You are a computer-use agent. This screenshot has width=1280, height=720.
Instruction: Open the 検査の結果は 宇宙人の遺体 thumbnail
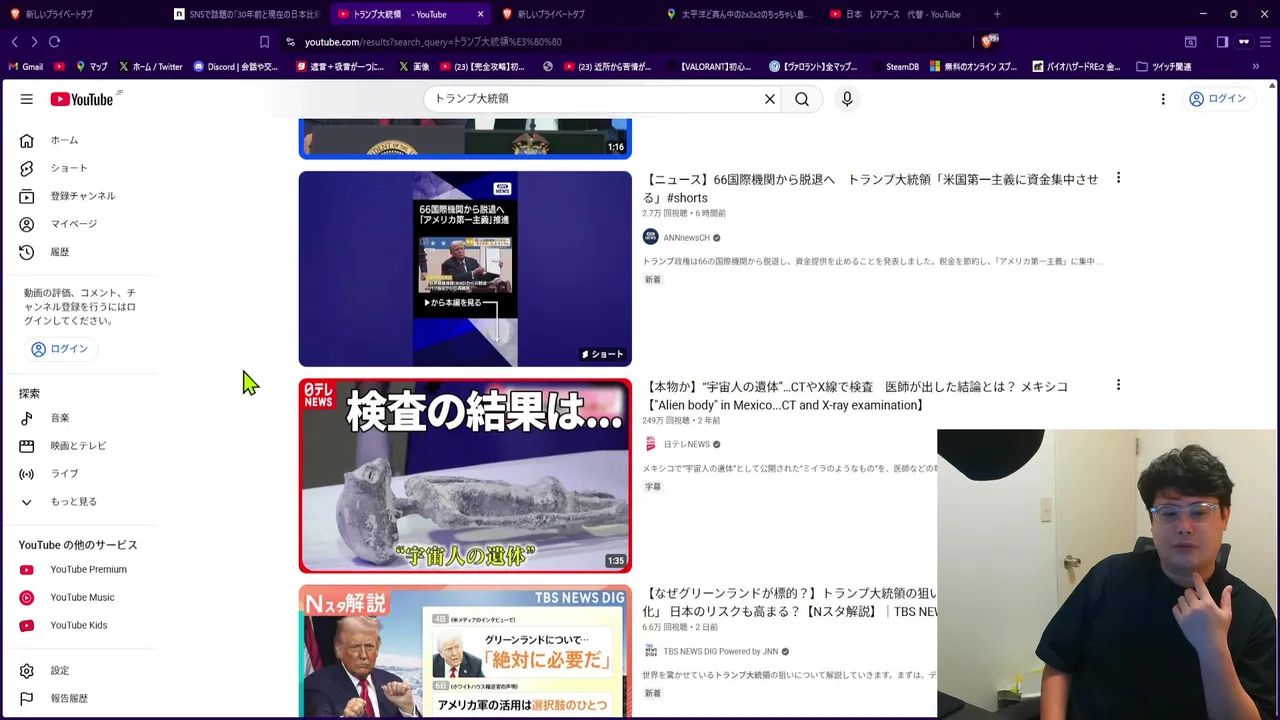(465, 476)
